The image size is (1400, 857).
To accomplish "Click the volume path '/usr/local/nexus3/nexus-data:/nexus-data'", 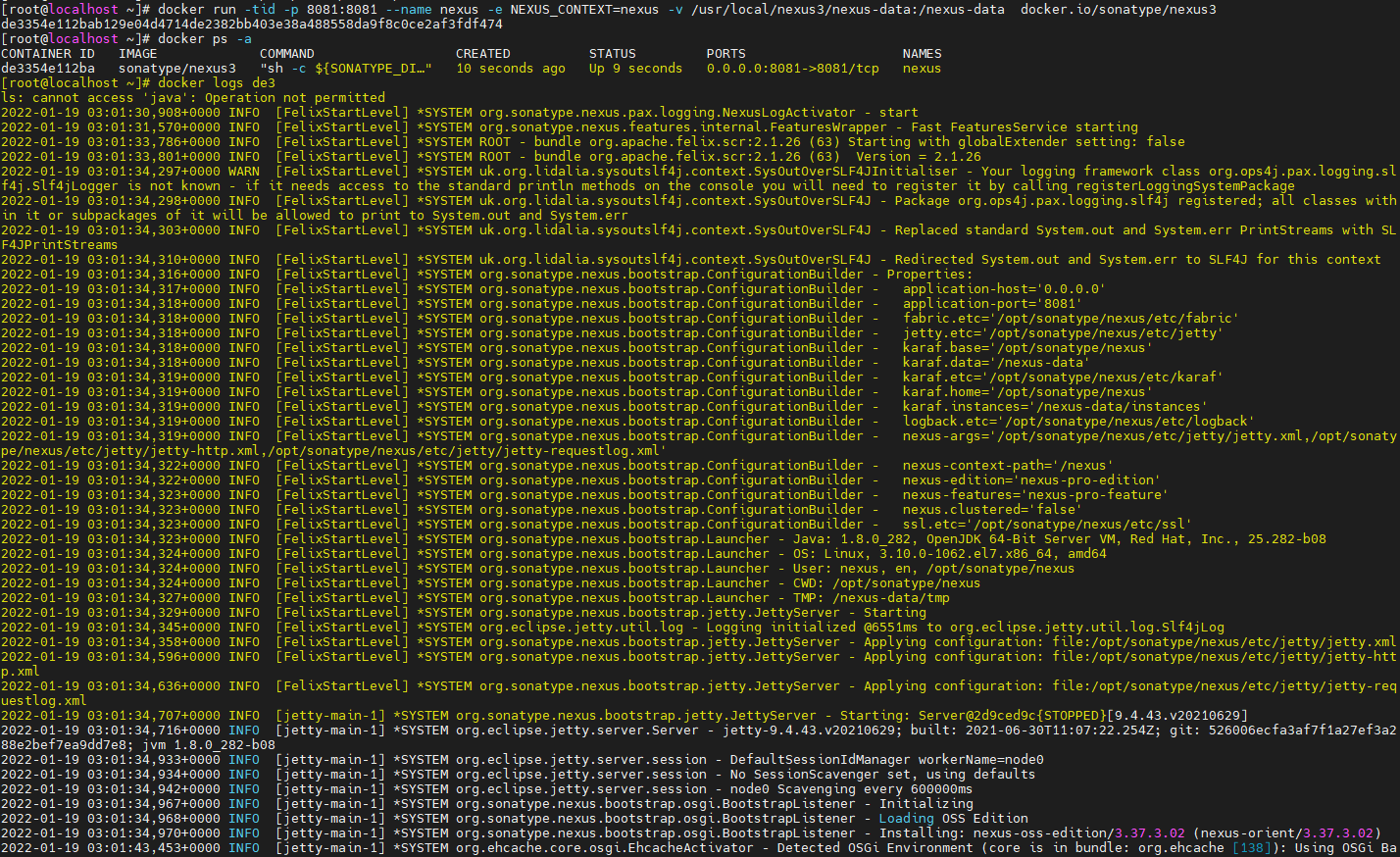I will click(x=848, y=9).
